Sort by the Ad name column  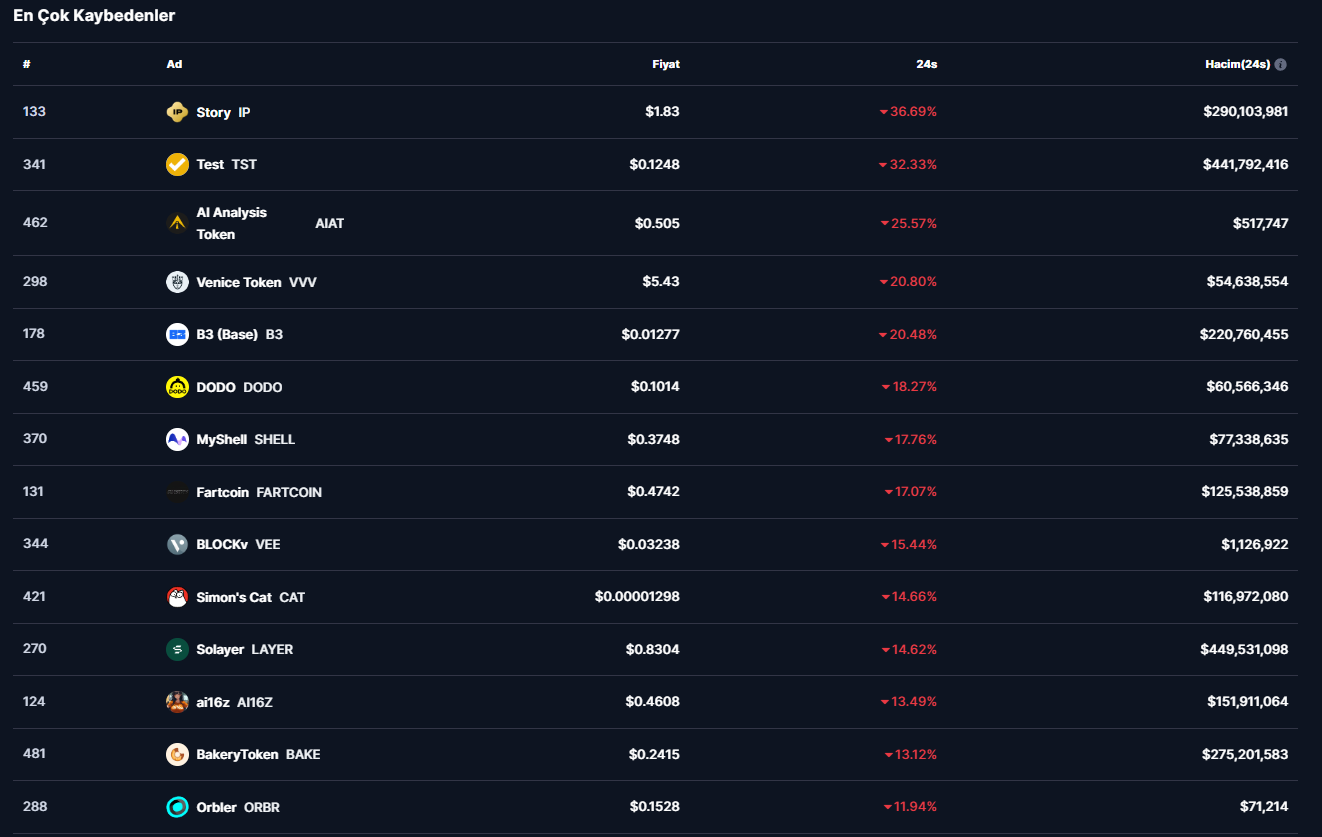pos(174,64)
